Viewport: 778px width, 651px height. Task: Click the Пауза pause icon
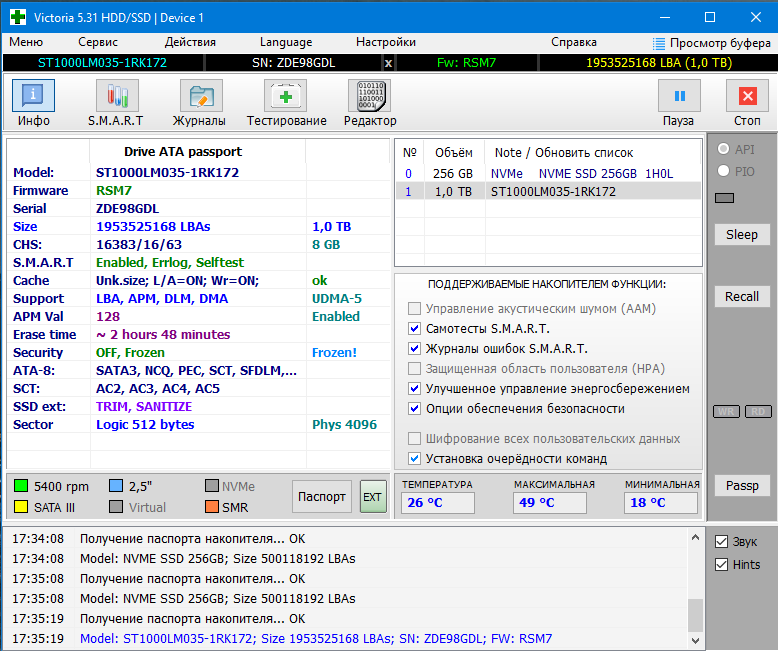click(x=679, y=95)
